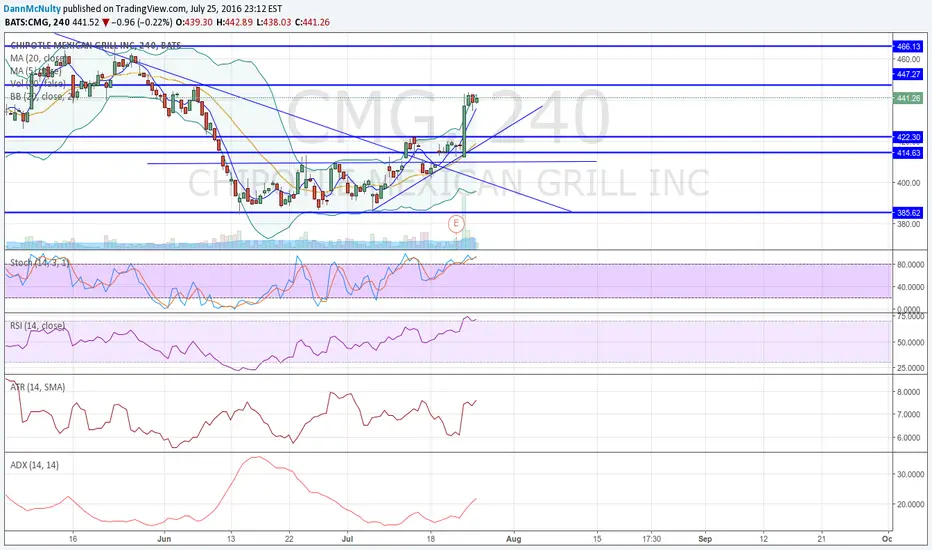932x550 pixels.
Task: Click the 400.00 price axis value
Action: tap(909, 183)
